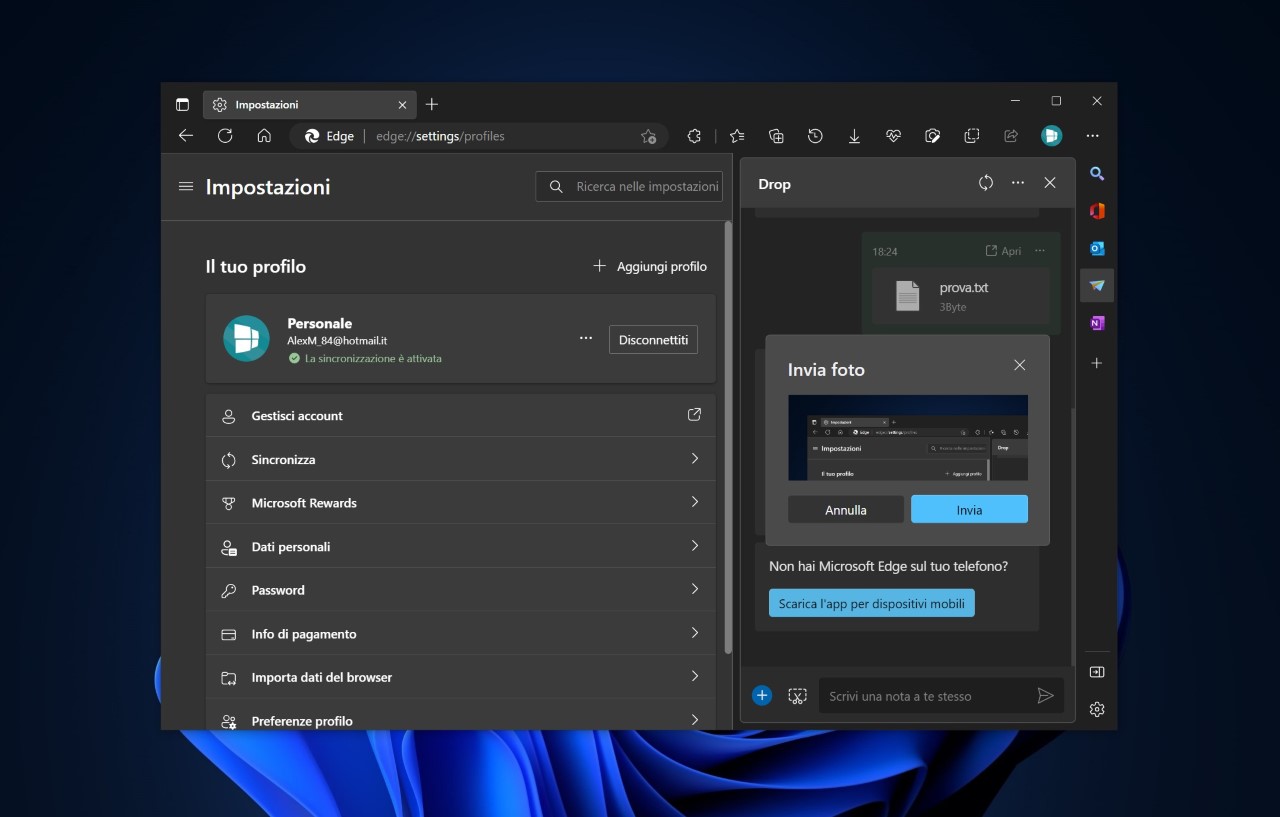Viewport: 1280px width, 817px height.
Task: Switch to the Impostazioni tab
Action: click(311, 104)
